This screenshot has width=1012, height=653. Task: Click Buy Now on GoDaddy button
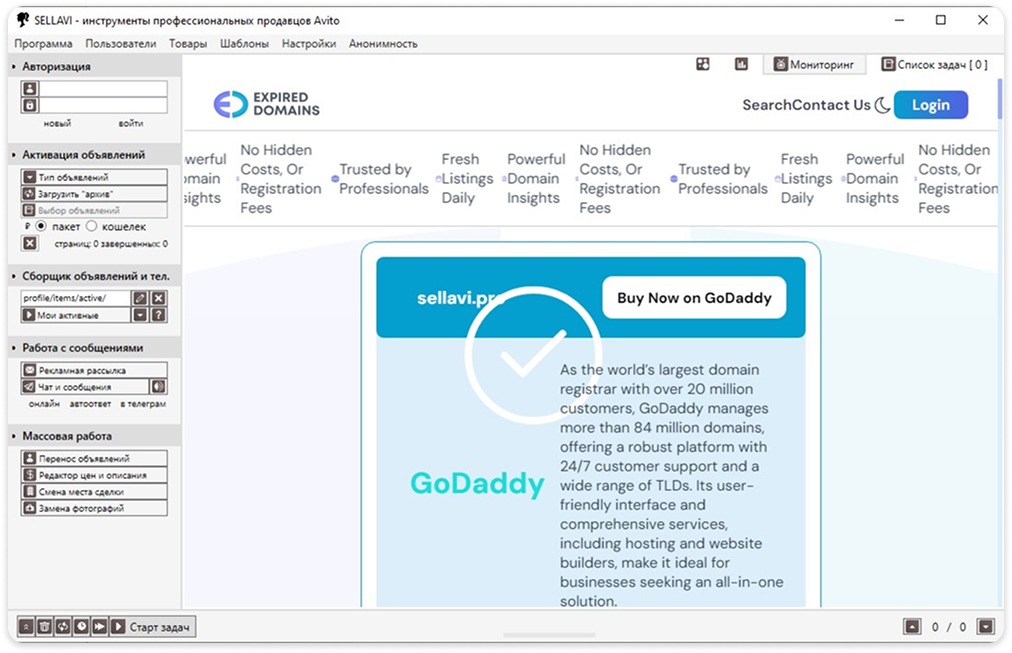(693, 298)
